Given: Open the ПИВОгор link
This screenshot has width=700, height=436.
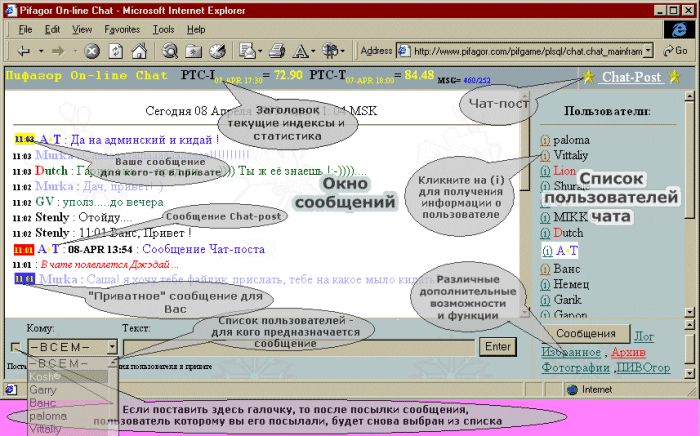Looking at the screenshot, I should (643, 368).
